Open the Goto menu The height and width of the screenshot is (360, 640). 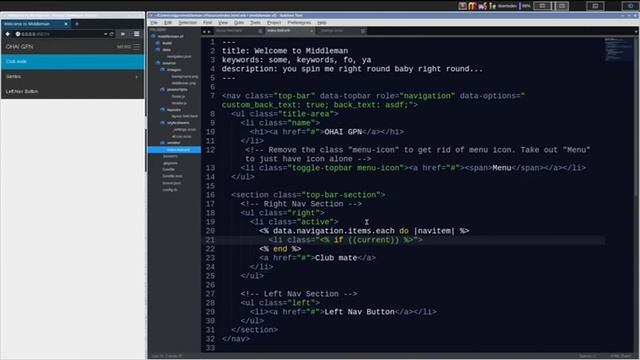point(239,22)
